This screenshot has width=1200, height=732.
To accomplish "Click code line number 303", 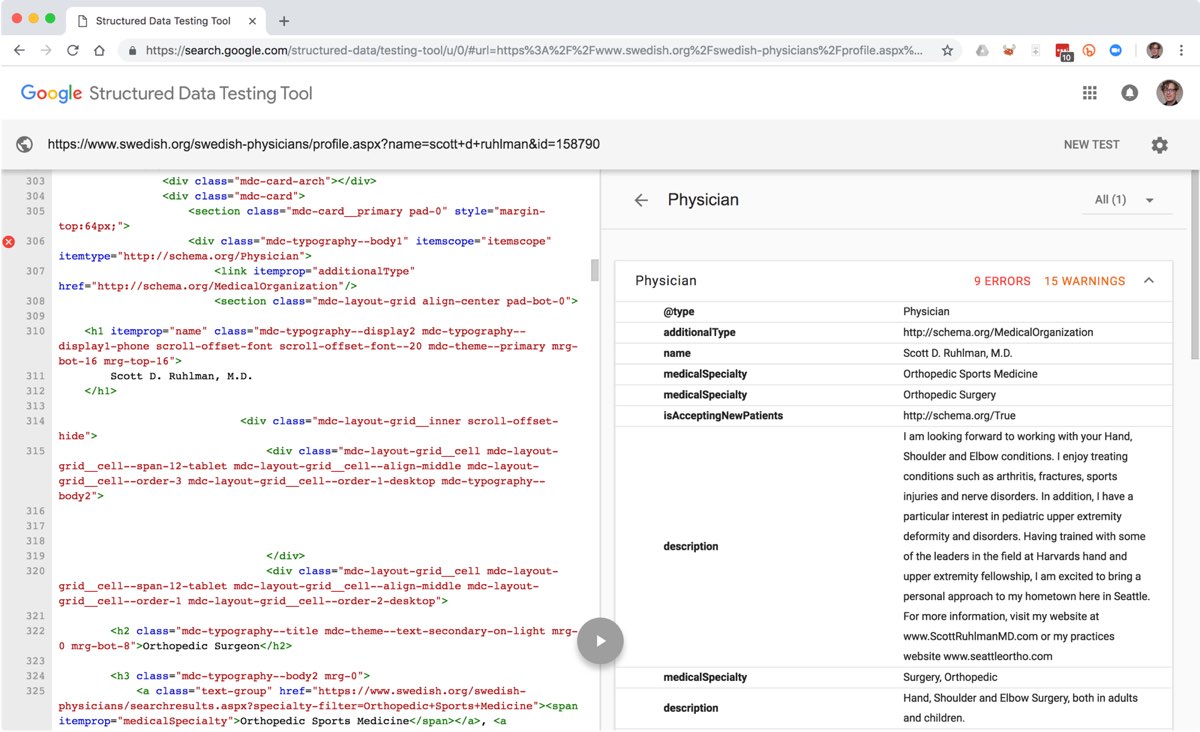I will [x=35, y=181].
